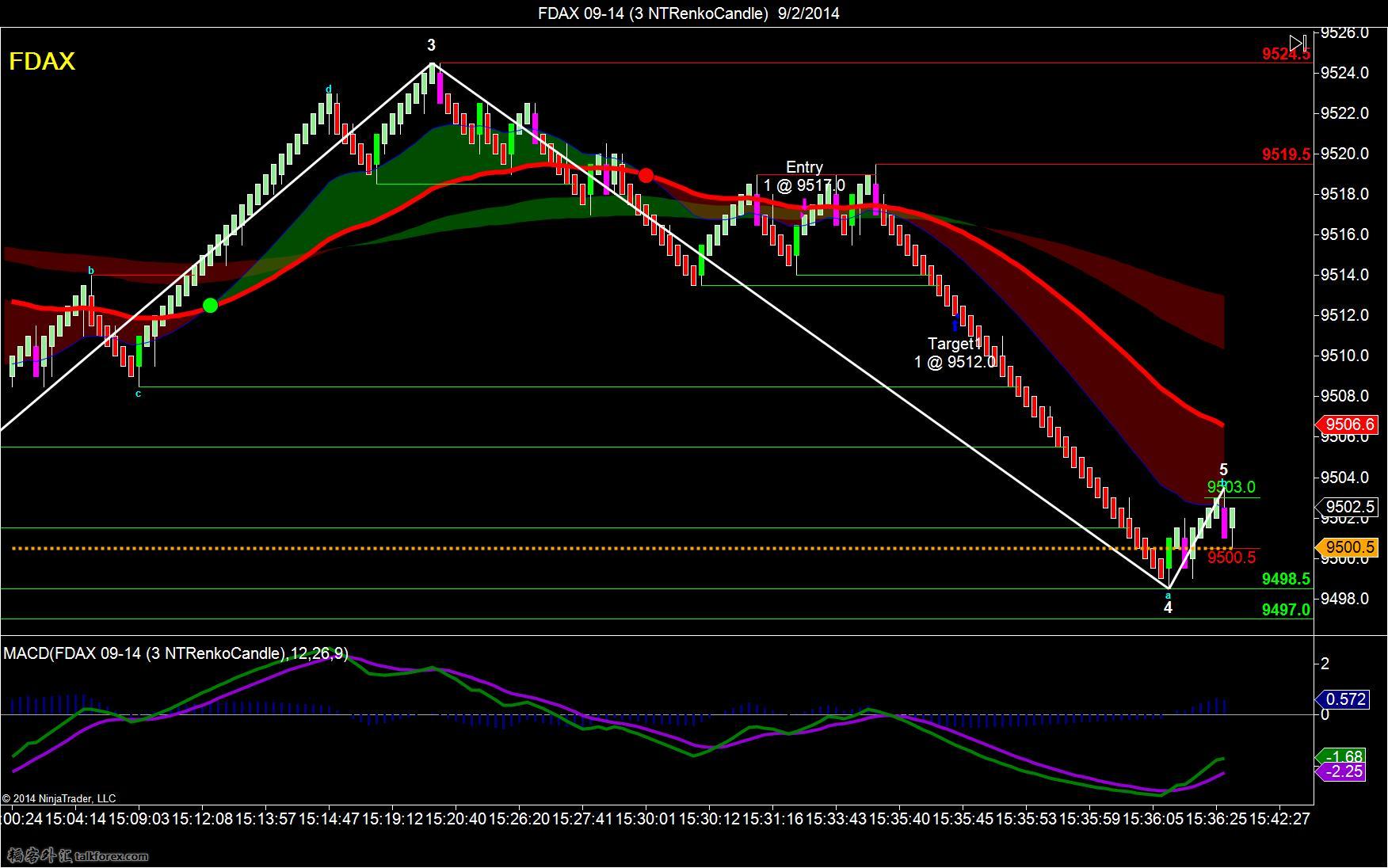Screen dimensions: 1388x868
Task: Click the wave 5 label near 9503.0
Action: click(1223, 470)
